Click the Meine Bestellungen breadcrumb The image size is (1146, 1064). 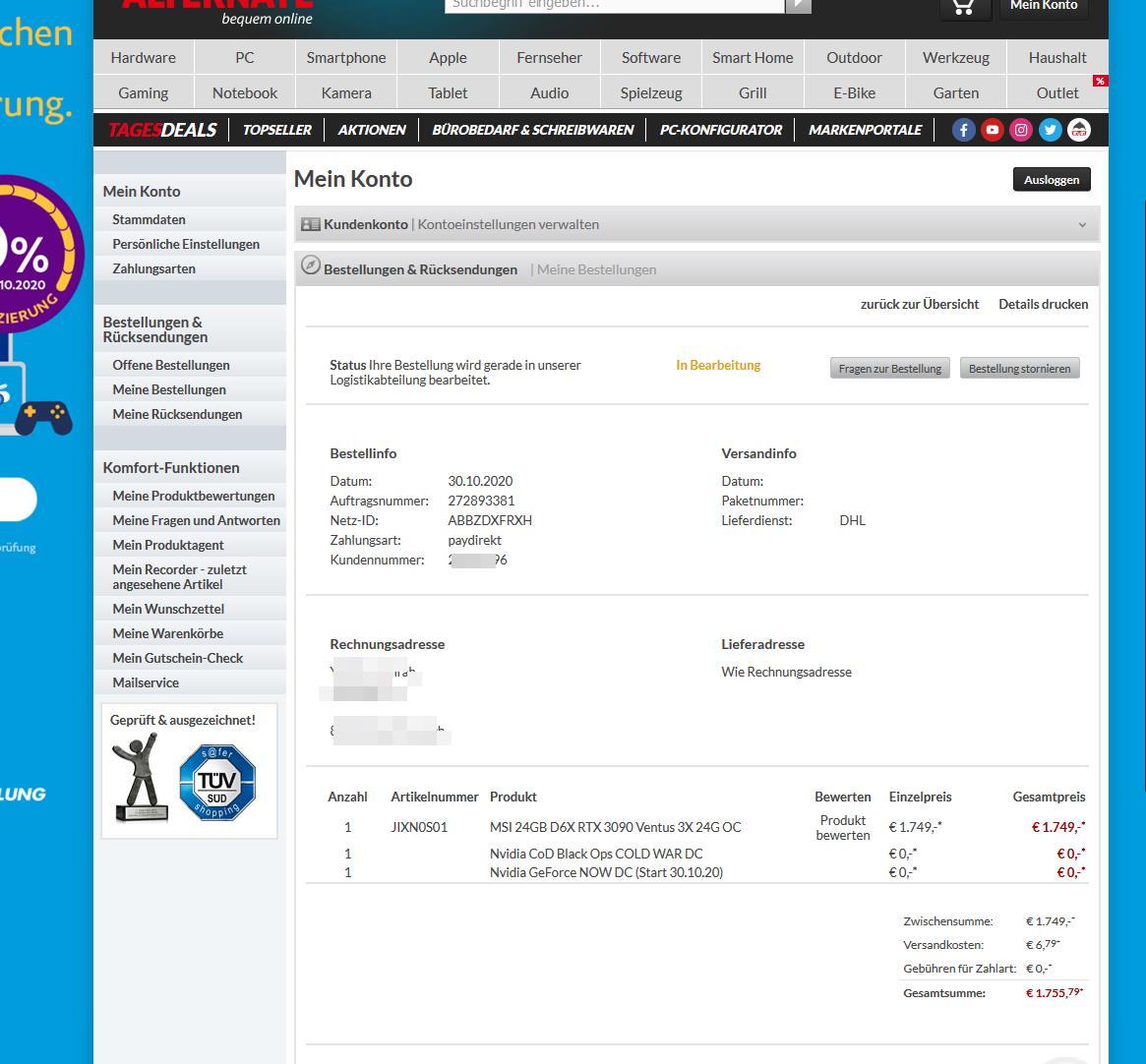[x=596, y=269]
